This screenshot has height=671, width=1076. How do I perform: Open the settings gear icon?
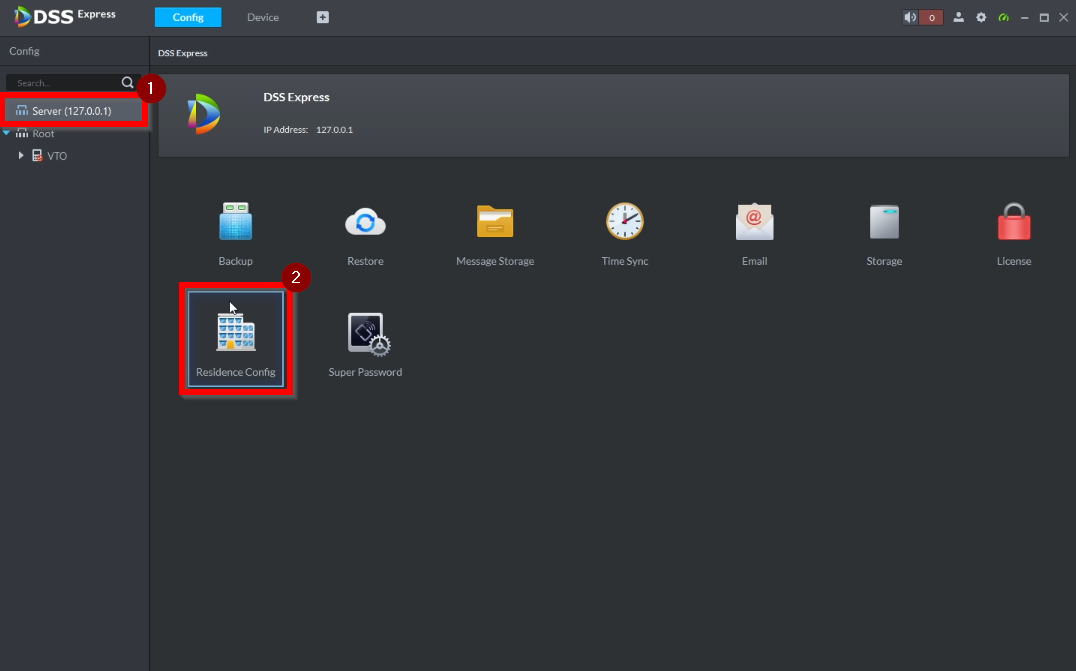pyautogui.click(x=981, y=17)
